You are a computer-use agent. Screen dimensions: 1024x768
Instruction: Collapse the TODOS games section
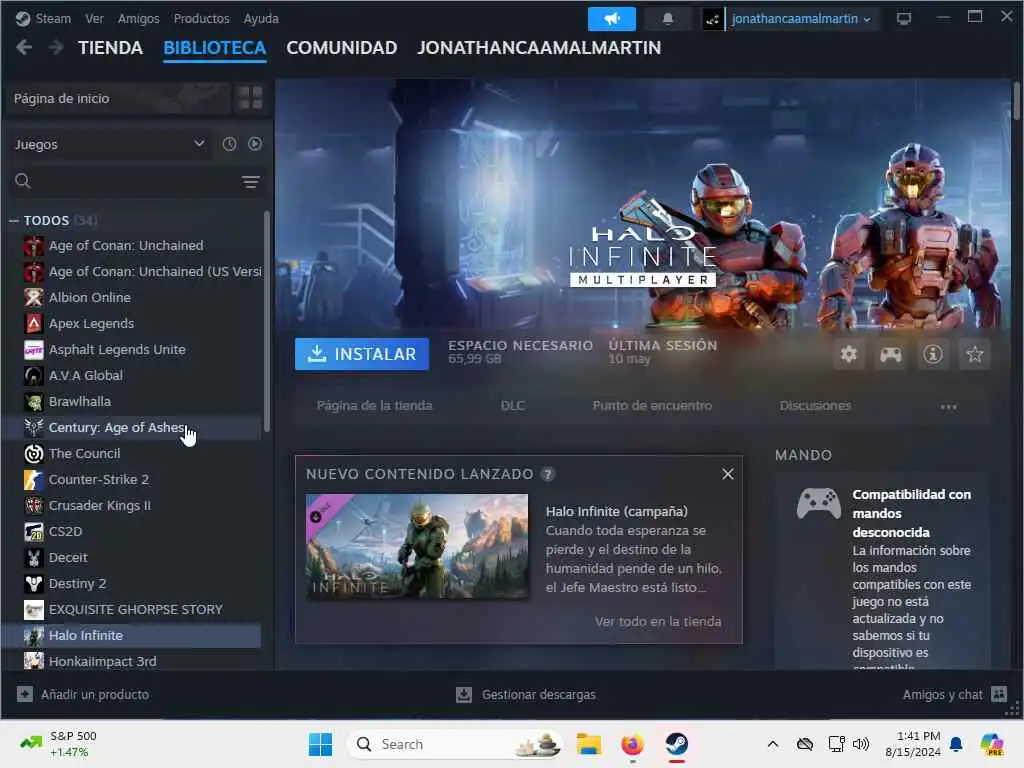tap(14, 221)
